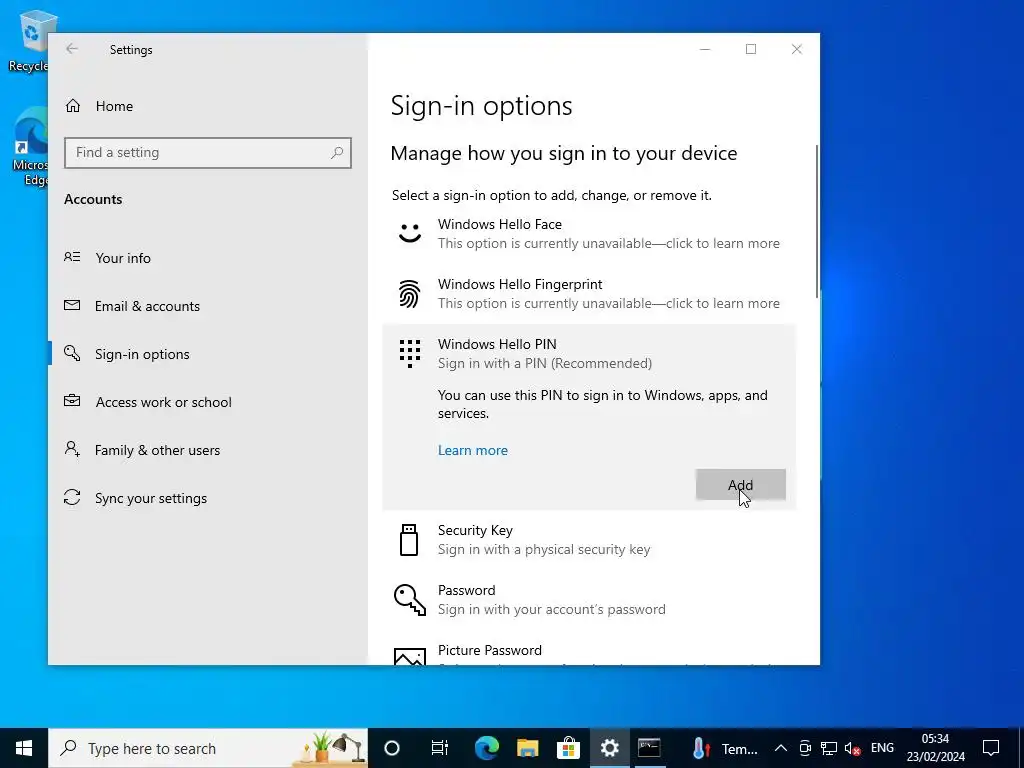
Task: Open the Home icon in sidebar
Action: pyautogui.click(x=72, y=106)
